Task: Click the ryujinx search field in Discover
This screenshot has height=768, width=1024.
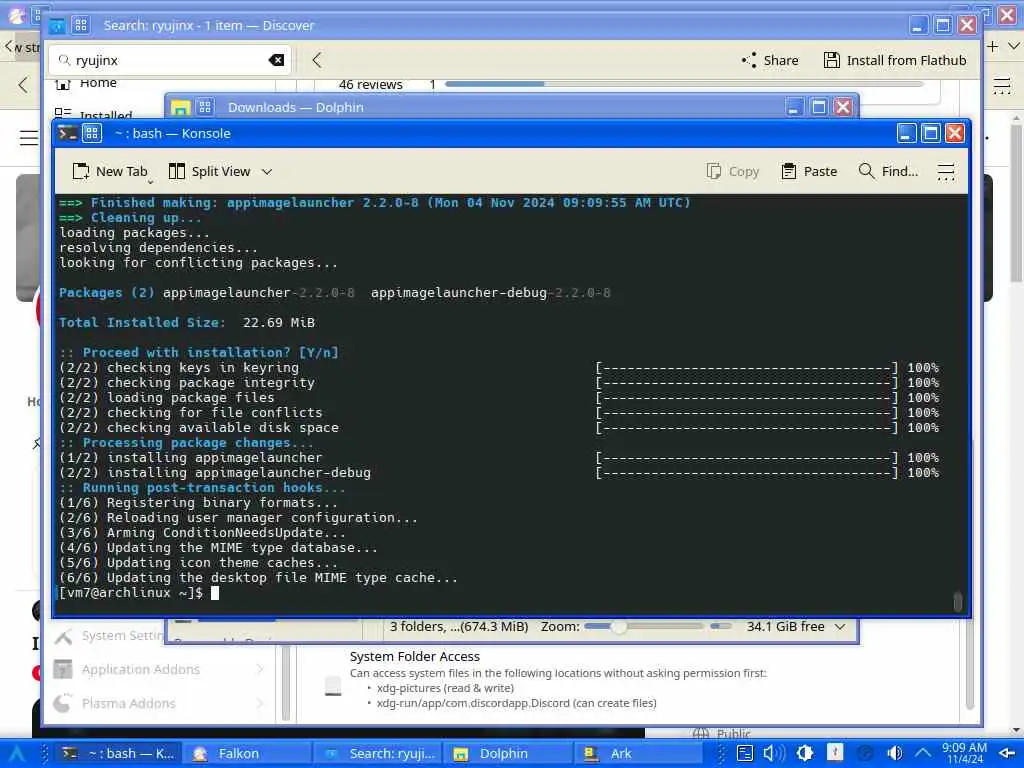Action: pyautogui.click(x=171, y=60)
